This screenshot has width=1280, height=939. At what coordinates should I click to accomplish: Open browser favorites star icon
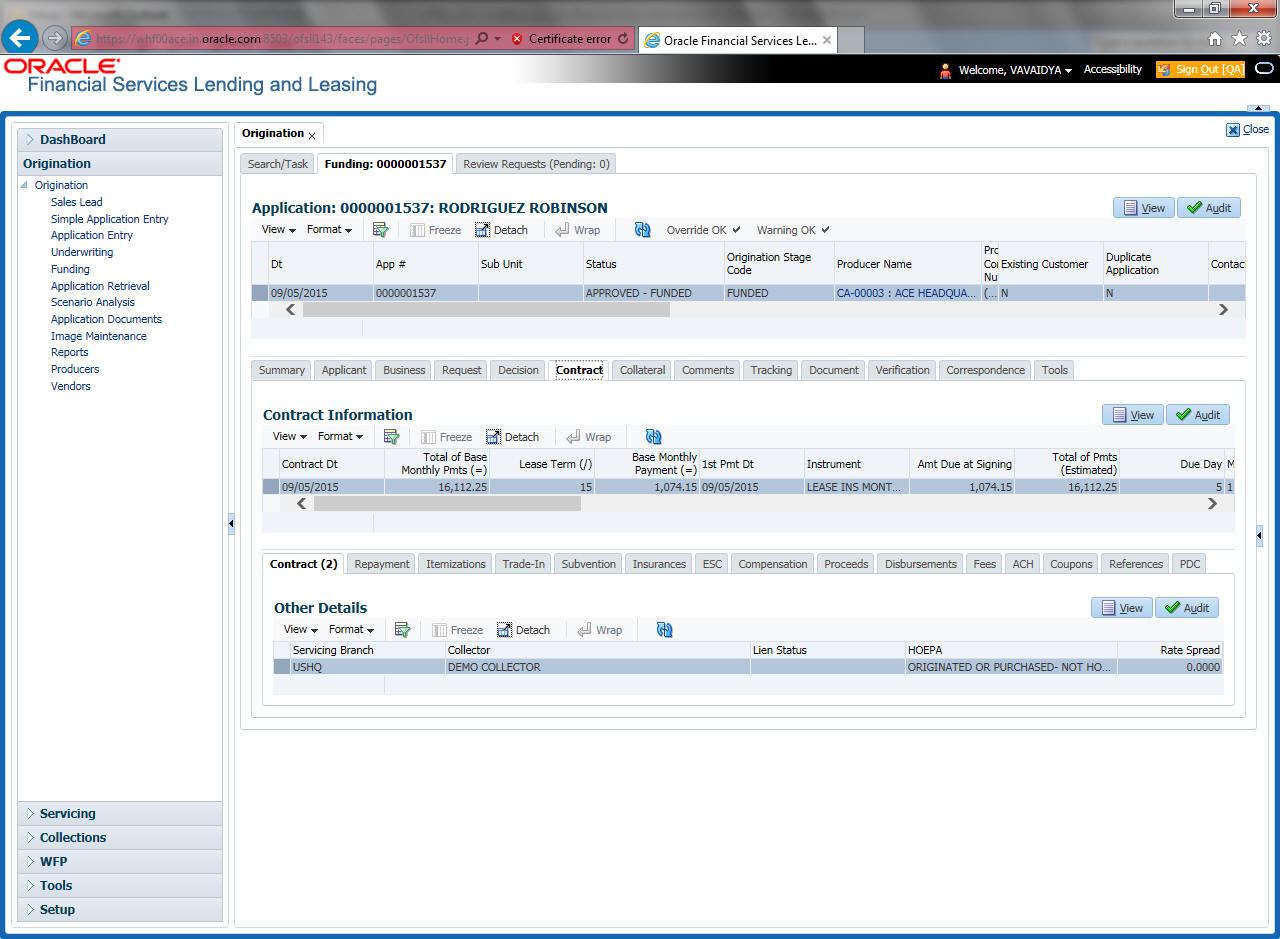point(1239,39)
